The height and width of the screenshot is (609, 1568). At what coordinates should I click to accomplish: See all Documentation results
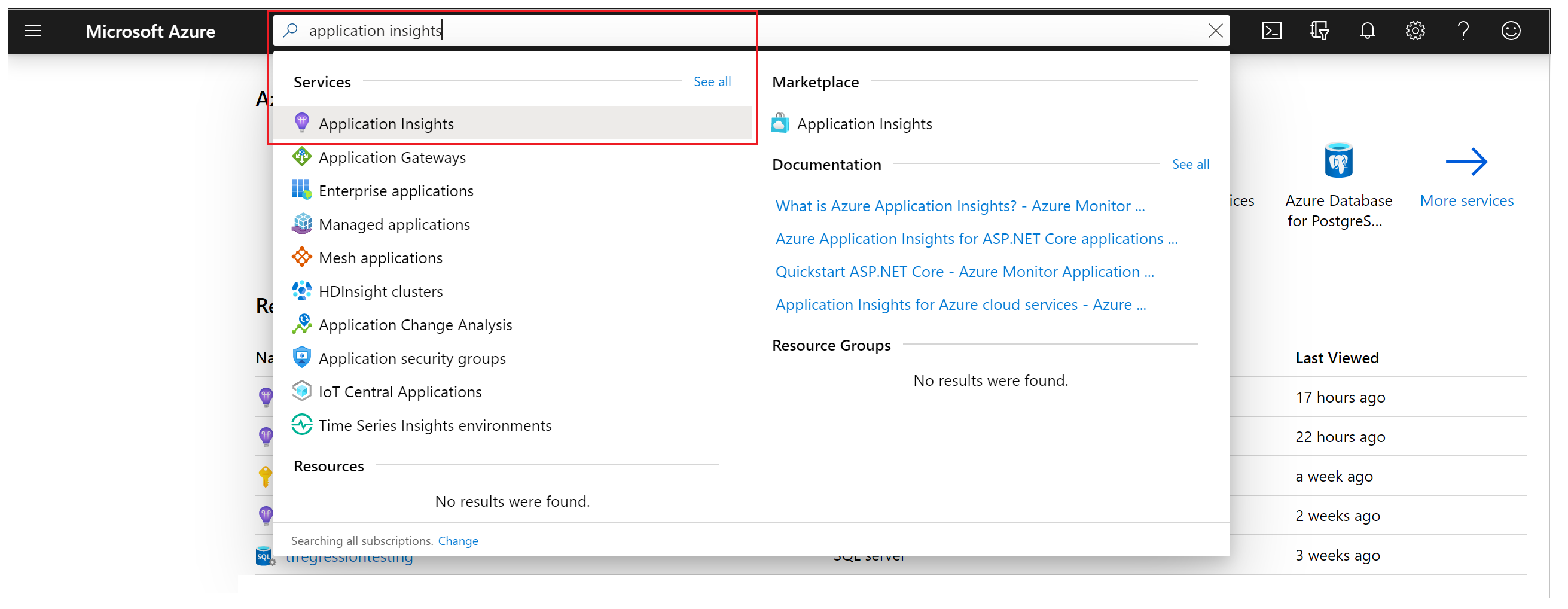1191,165
